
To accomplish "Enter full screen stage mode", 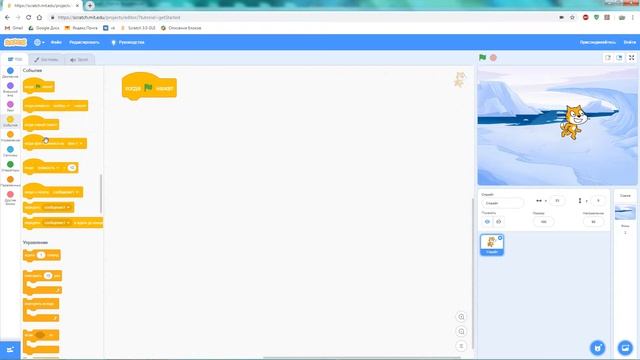I will point(631,58).
